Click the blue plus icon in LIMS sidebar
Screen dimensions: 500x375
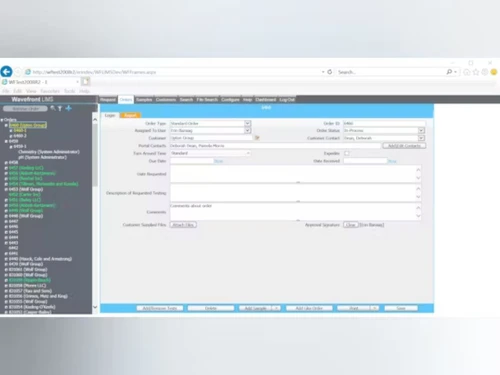68,108
